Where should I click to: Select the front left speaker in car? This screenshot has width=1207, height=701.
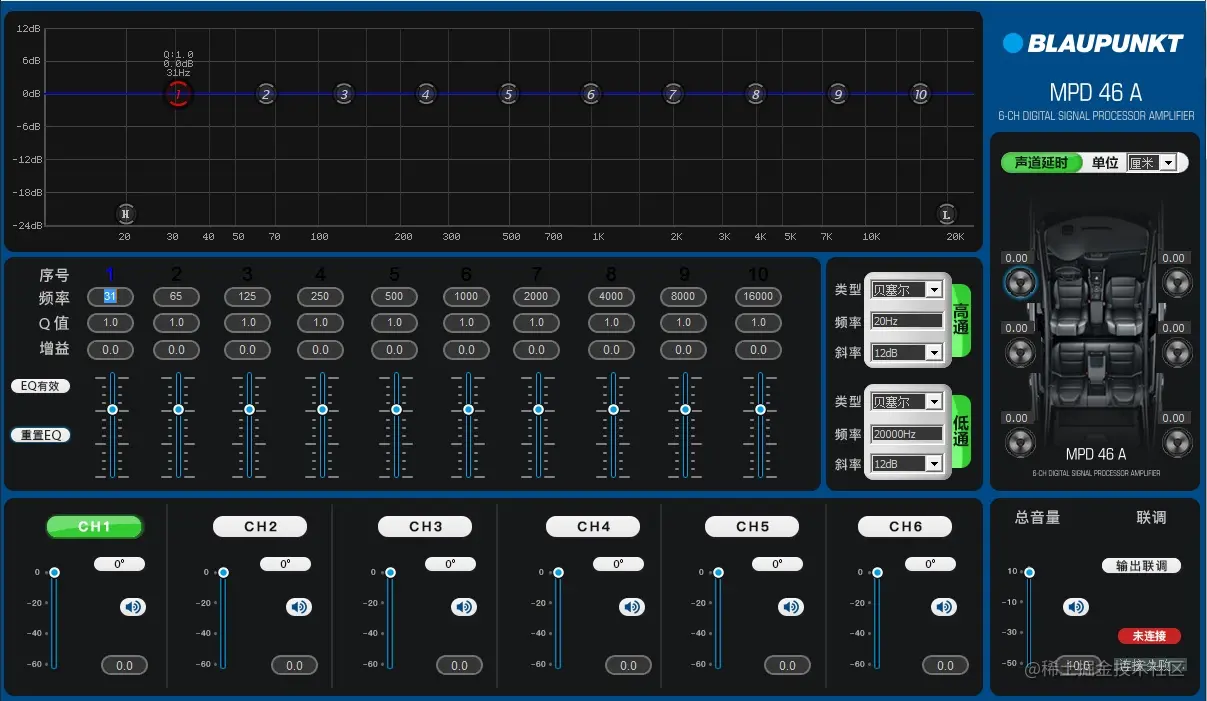[1019, 282]
